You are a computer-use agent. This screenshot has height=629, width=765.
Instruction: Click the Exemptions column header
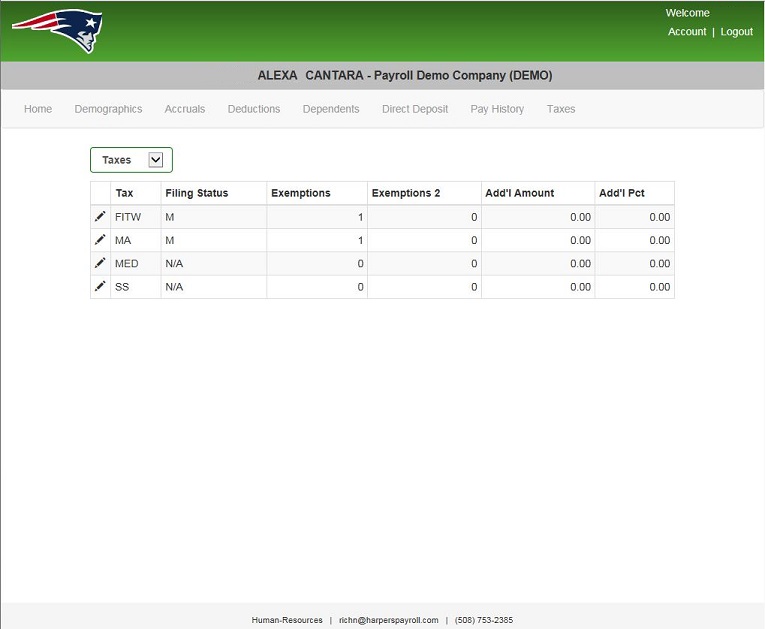301,193
